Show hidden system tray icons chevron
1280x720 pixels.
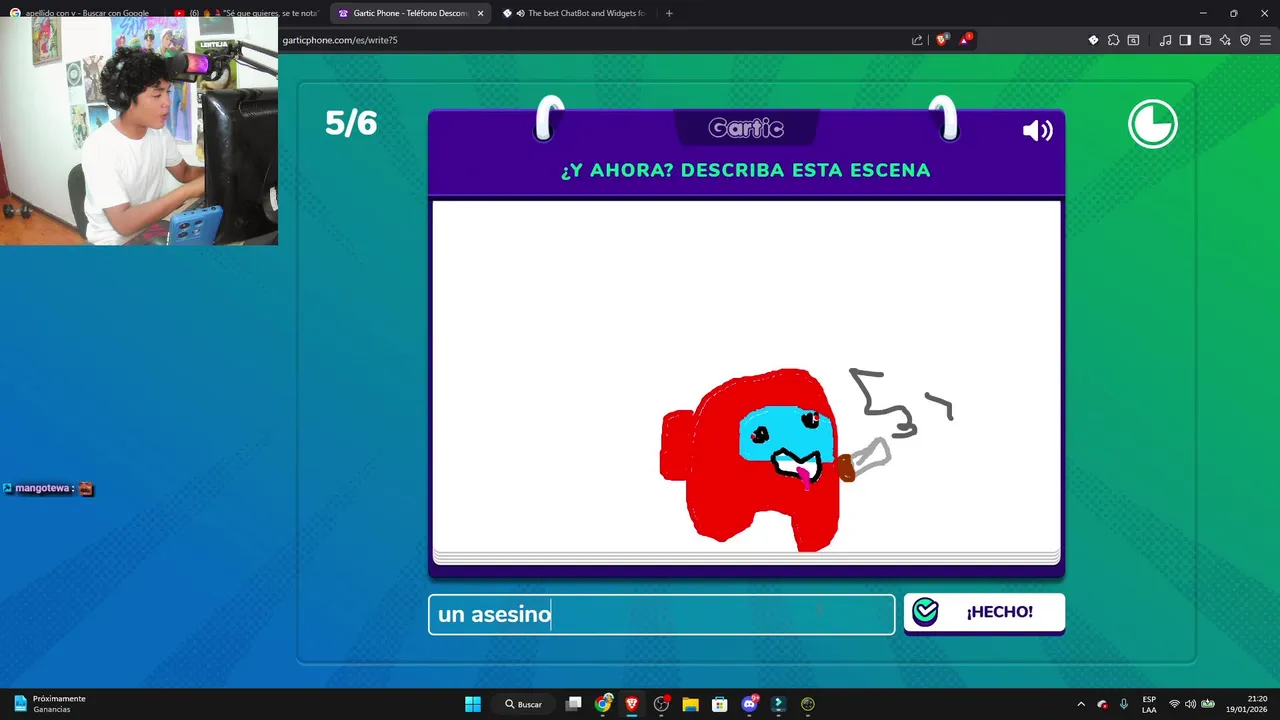1081,704
